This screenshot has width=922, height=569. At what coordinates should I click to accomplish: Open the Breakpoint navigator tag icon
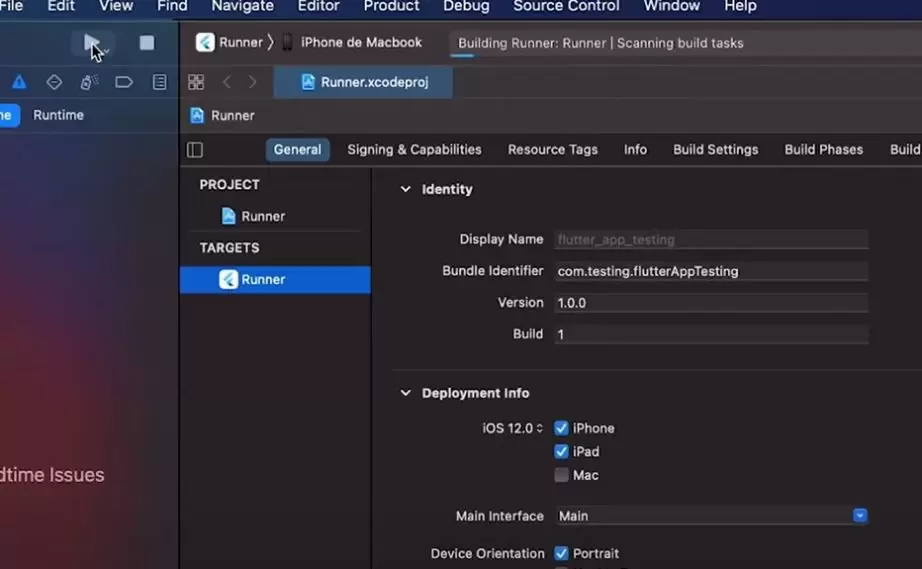point(124,82)
